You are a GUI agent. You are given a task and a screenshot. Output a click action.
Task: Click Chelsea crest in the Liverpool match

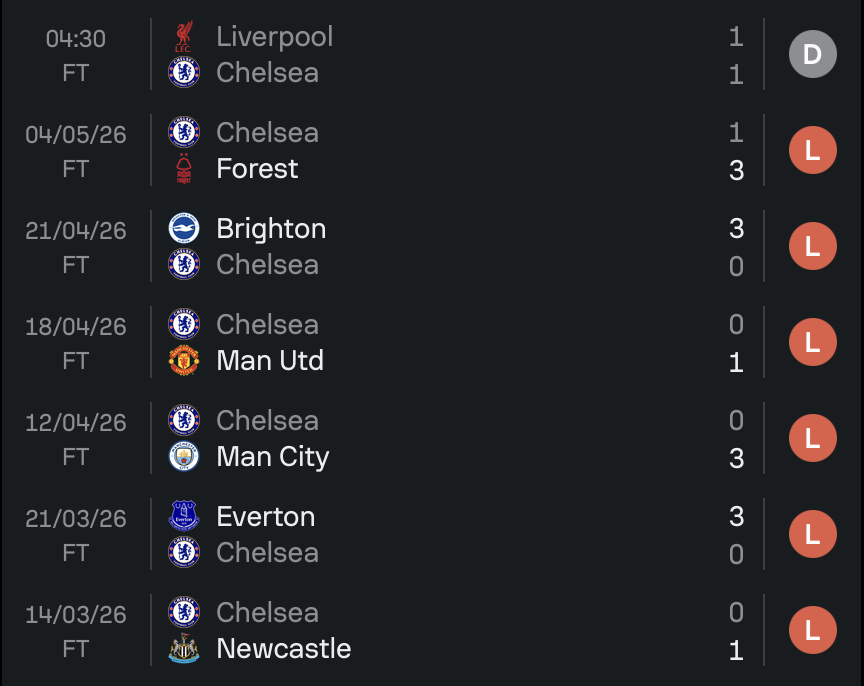tap(184, 72)
